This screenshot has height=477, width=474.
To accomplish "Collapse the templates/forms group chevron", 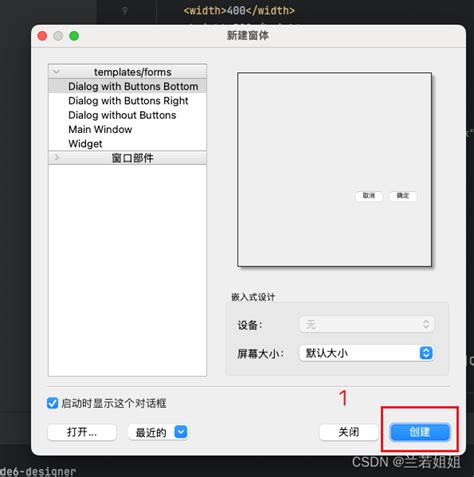I will (x=56, y=72).
